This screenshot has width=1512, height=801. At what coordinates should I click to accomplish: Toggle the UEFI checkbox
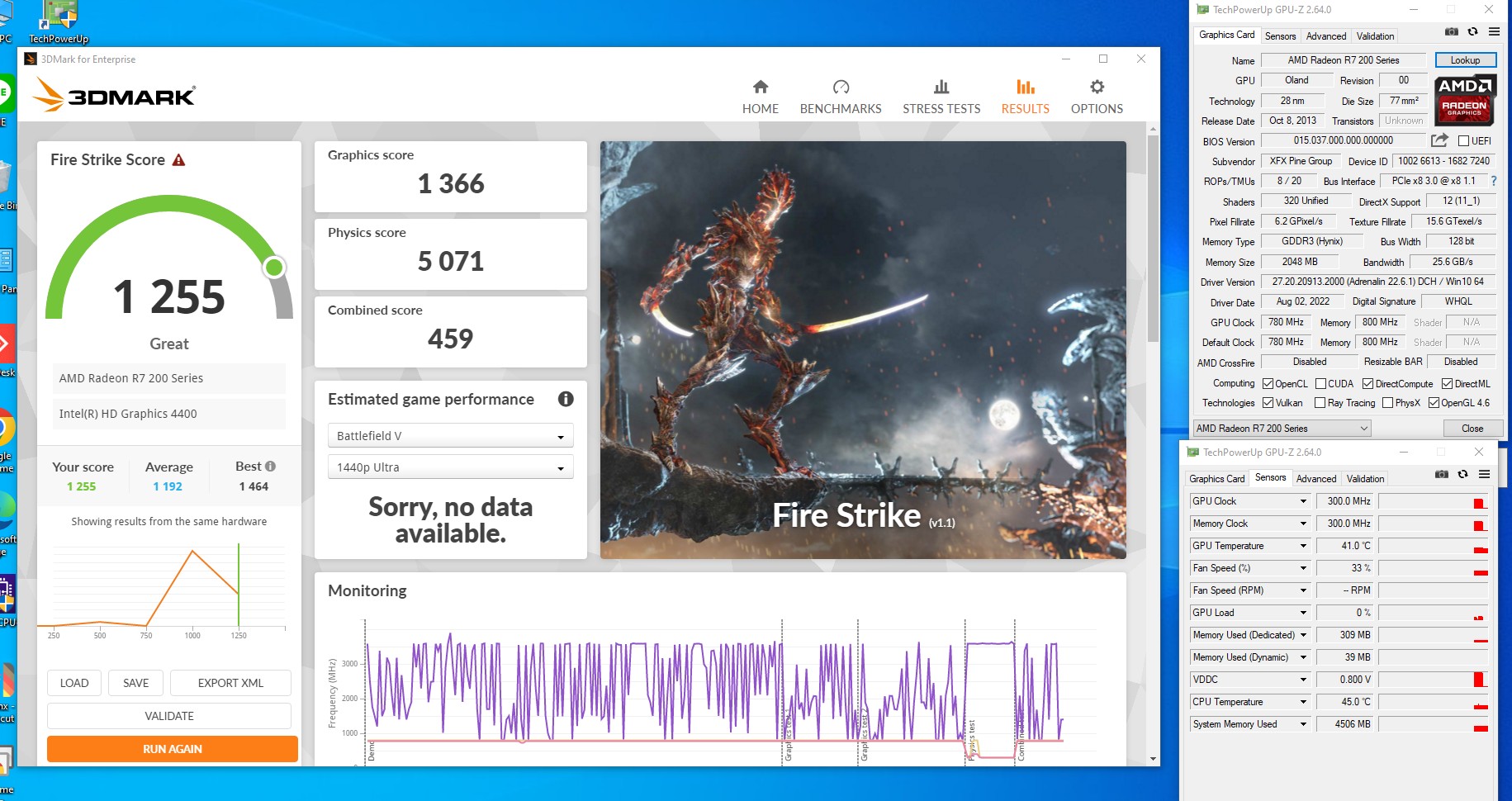point(1463,141)
